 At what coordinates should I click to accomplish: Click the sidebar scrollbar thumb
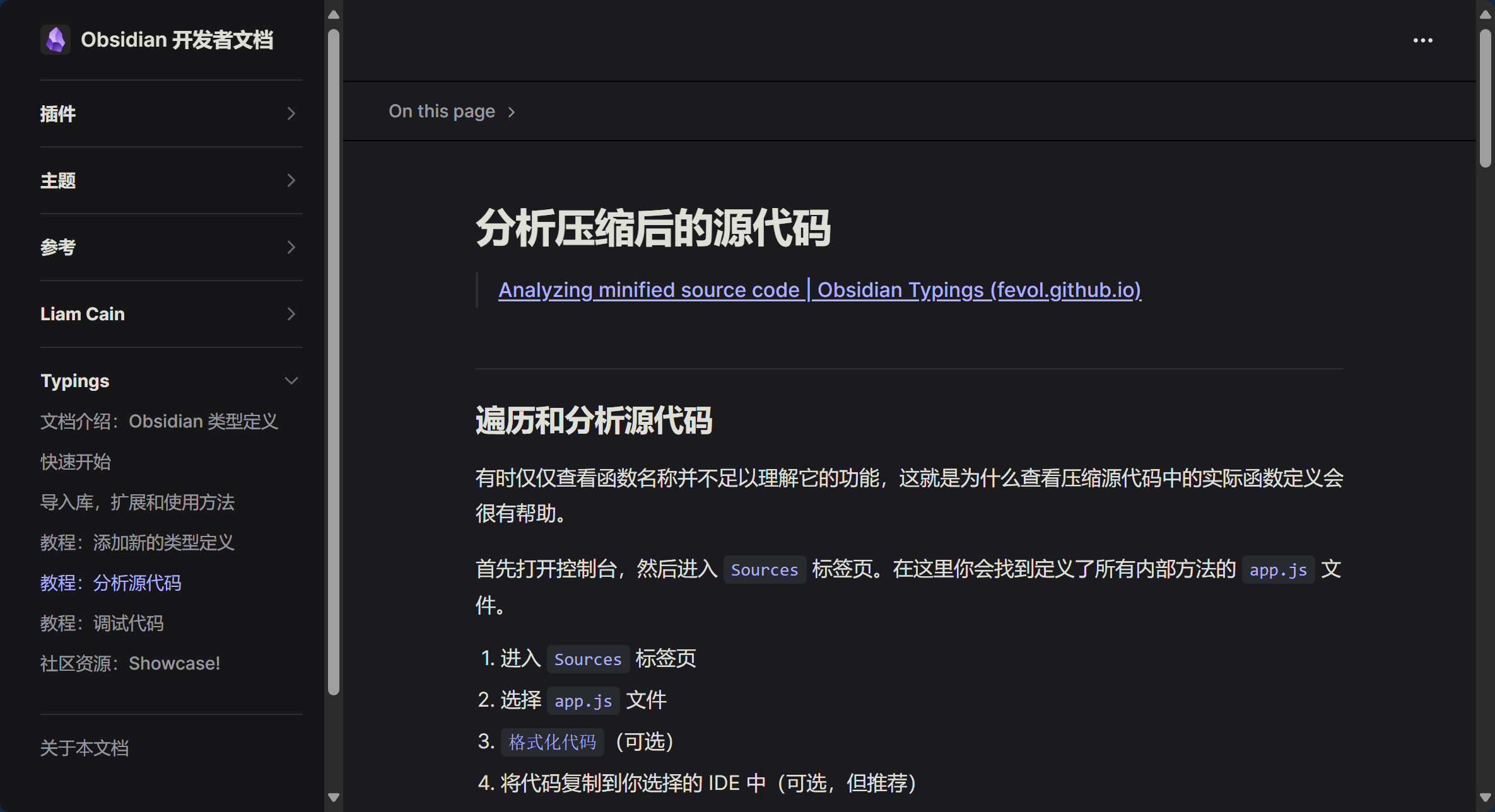point(334,362)
